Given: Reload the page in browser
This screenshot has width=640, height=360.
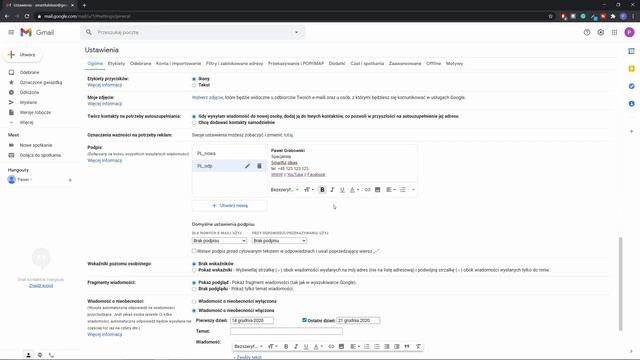Looking at the screenshot, I should (x=27, y=16).
